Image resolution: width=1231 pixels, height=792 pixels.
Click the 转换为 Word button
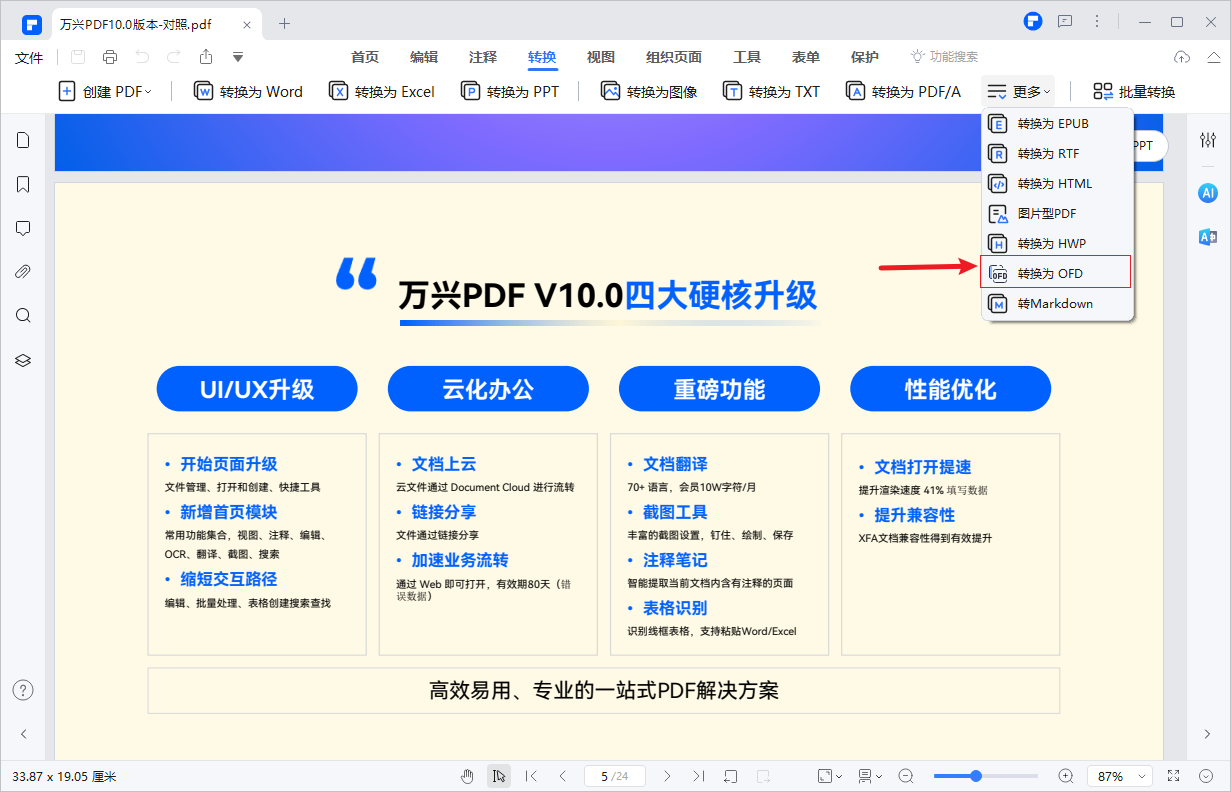pos(248,91)
